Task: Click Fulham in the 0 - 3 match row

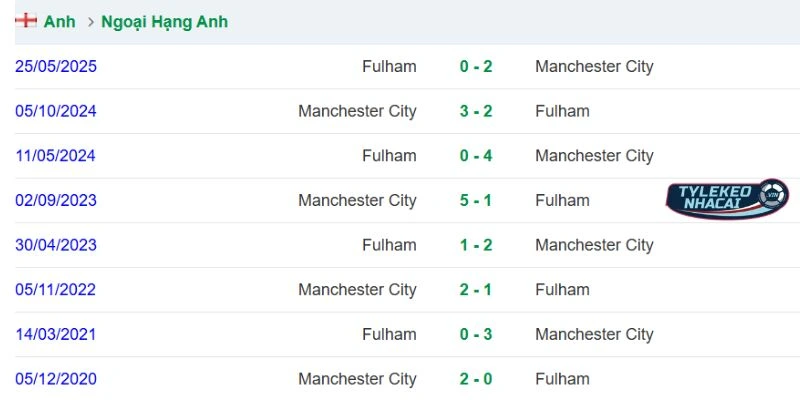Action: [389, 334]
